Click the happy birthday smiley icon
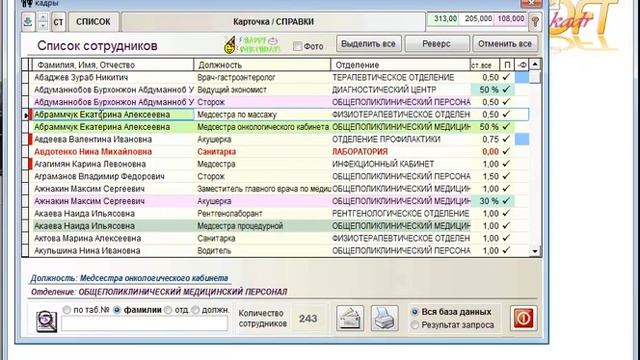The image size is (640, 360). click(x=230, y=45)
